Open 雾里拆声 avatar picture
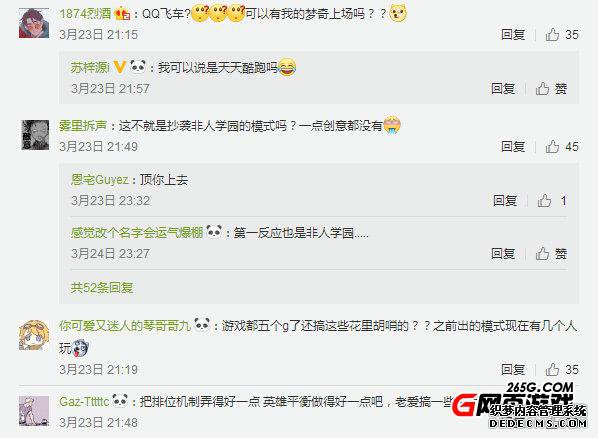598x438 pixels. tap(35, 135)
